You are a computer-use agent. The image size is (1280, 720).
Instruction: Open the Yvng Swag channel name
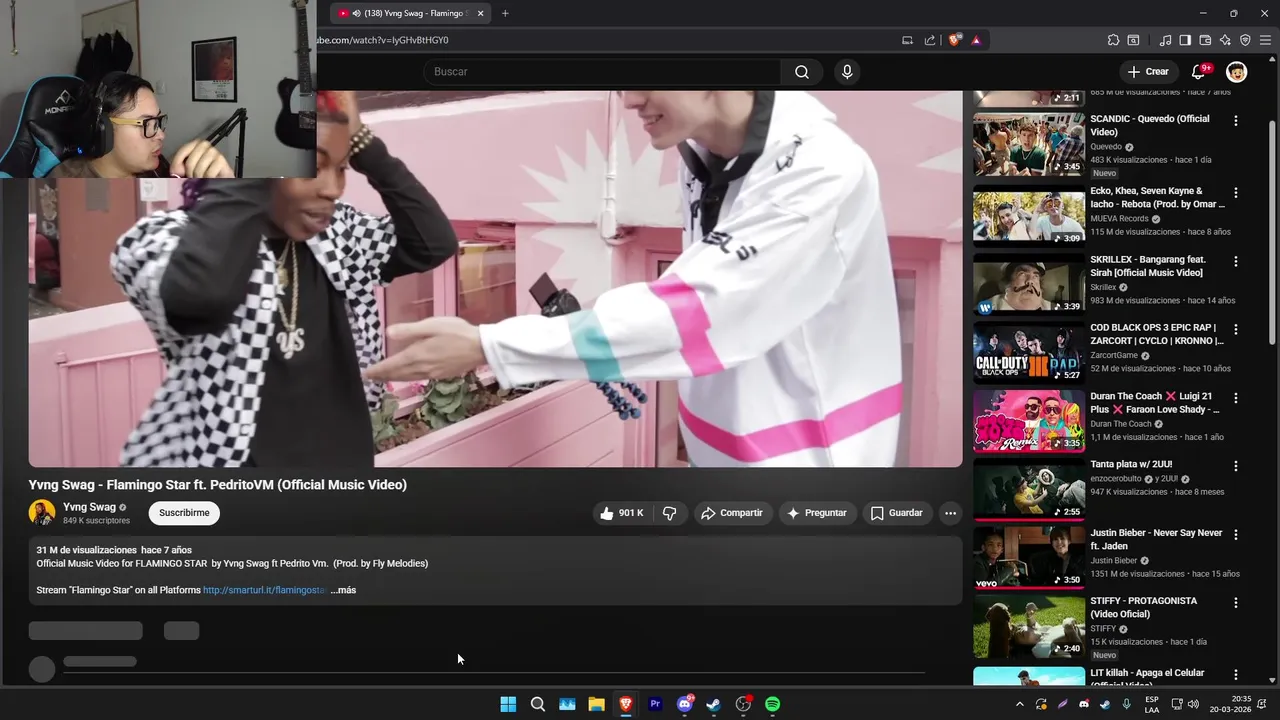(x=89, y=507)
